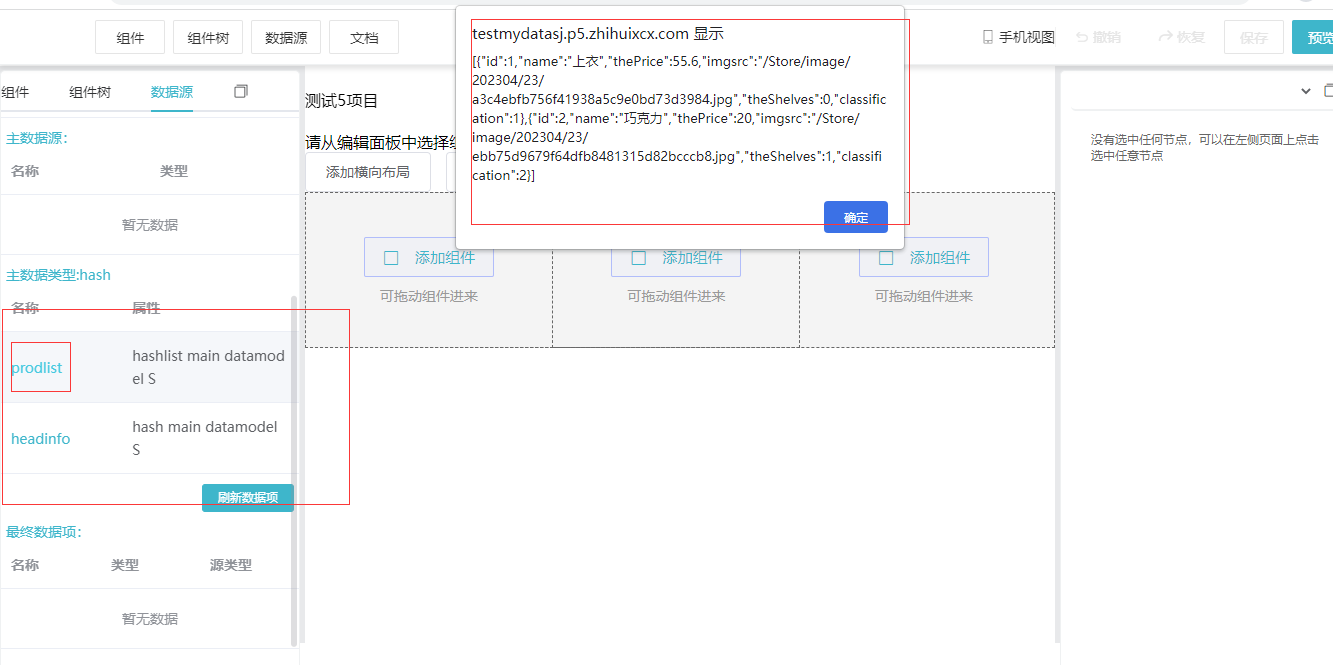Open 组件树 in the top toolbar
The height and width of the screenshot is (665, 1333).
point(208,37)
